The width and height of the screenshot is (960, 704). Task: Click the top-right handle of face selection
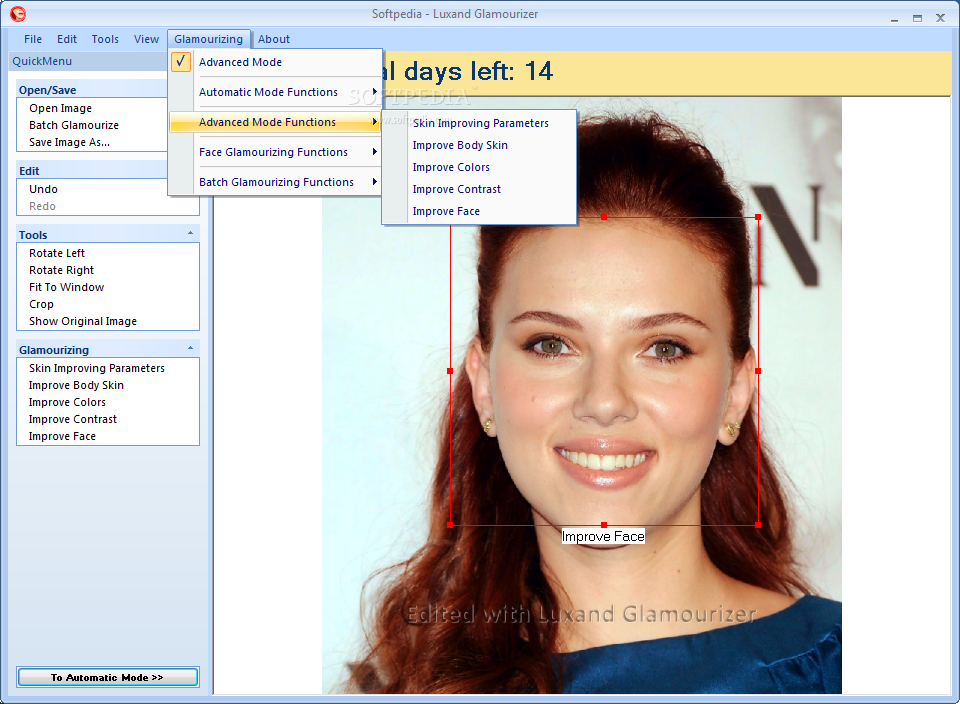point(758,217)
